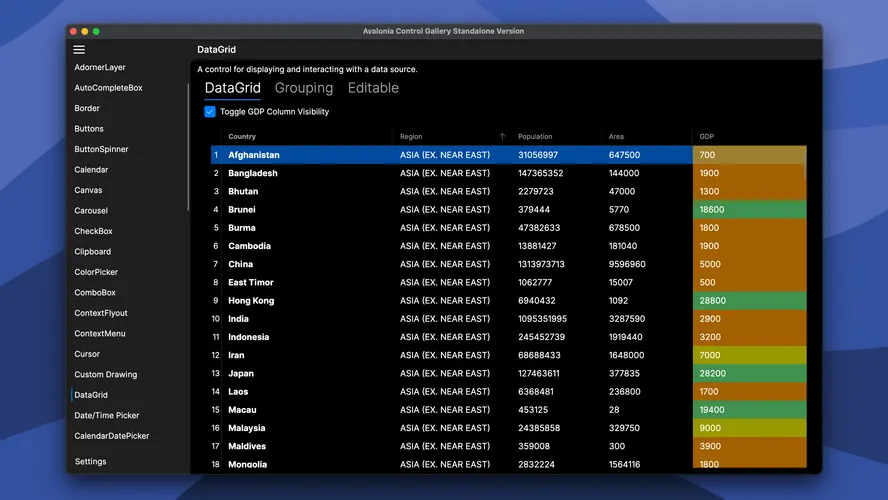Select CheckBox in the sidebar list
888x500 pixels.
(93, 231)
